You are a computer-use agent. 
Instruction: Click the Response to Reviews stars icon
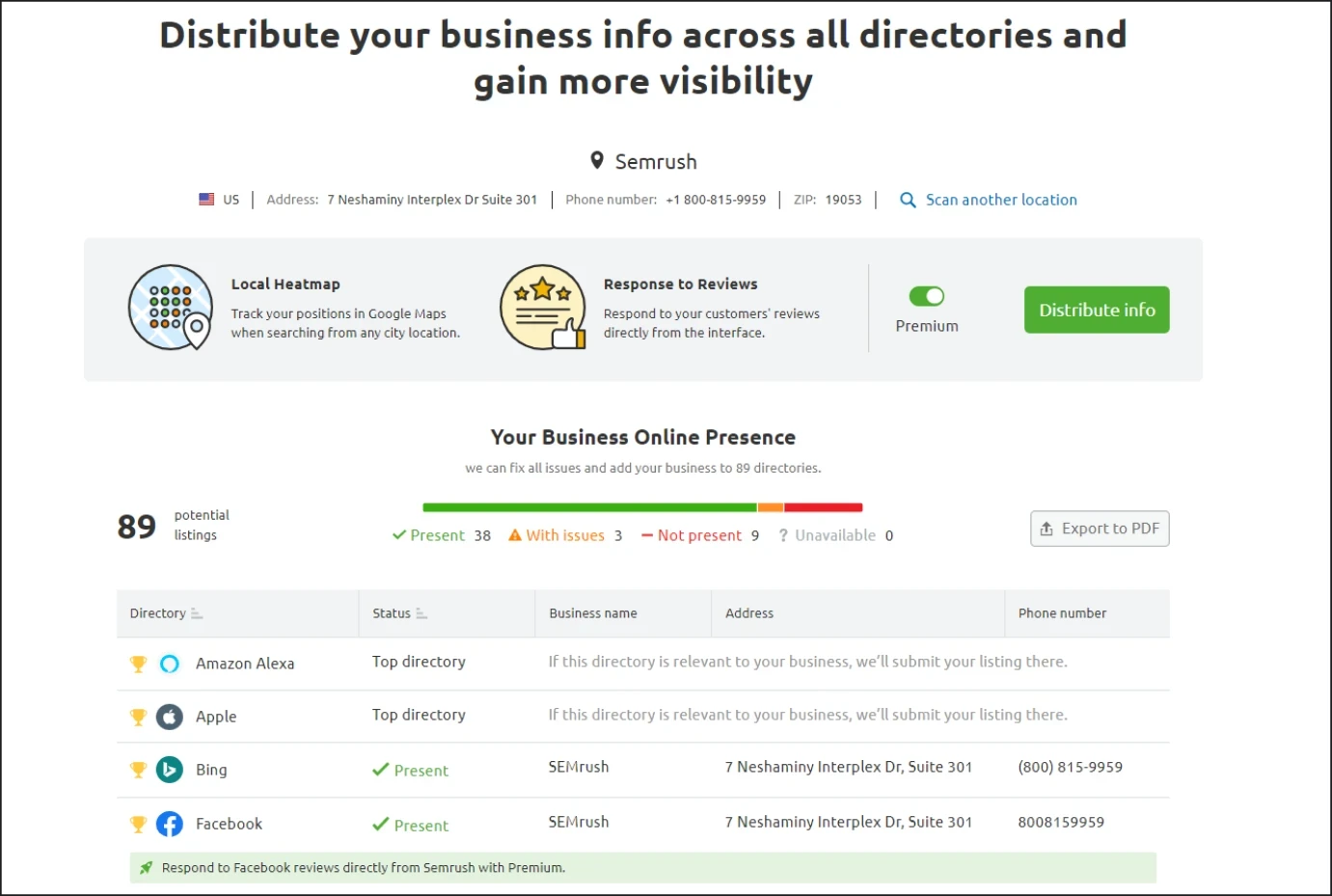pyautogui.click(x=543, y=307)
